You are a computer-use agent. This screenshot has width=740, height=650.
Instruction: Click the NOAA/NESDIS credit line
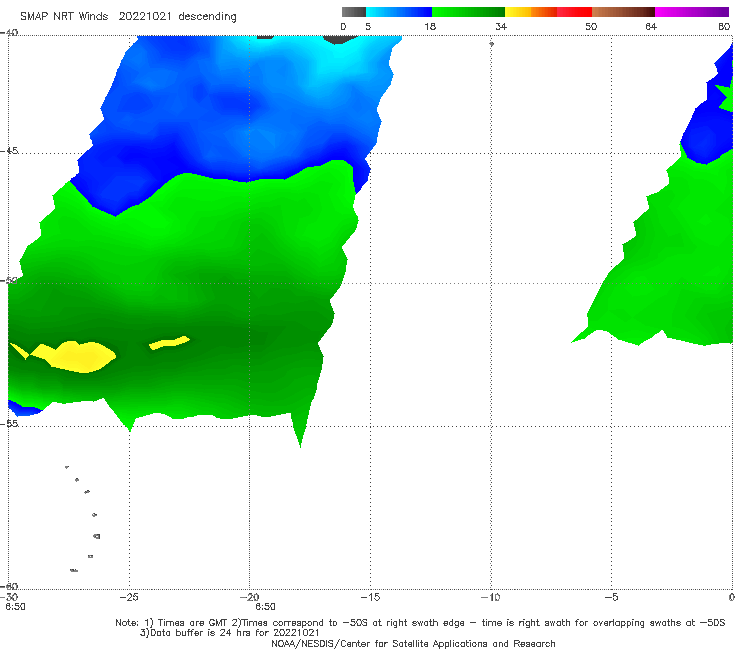tap(413, 643)
